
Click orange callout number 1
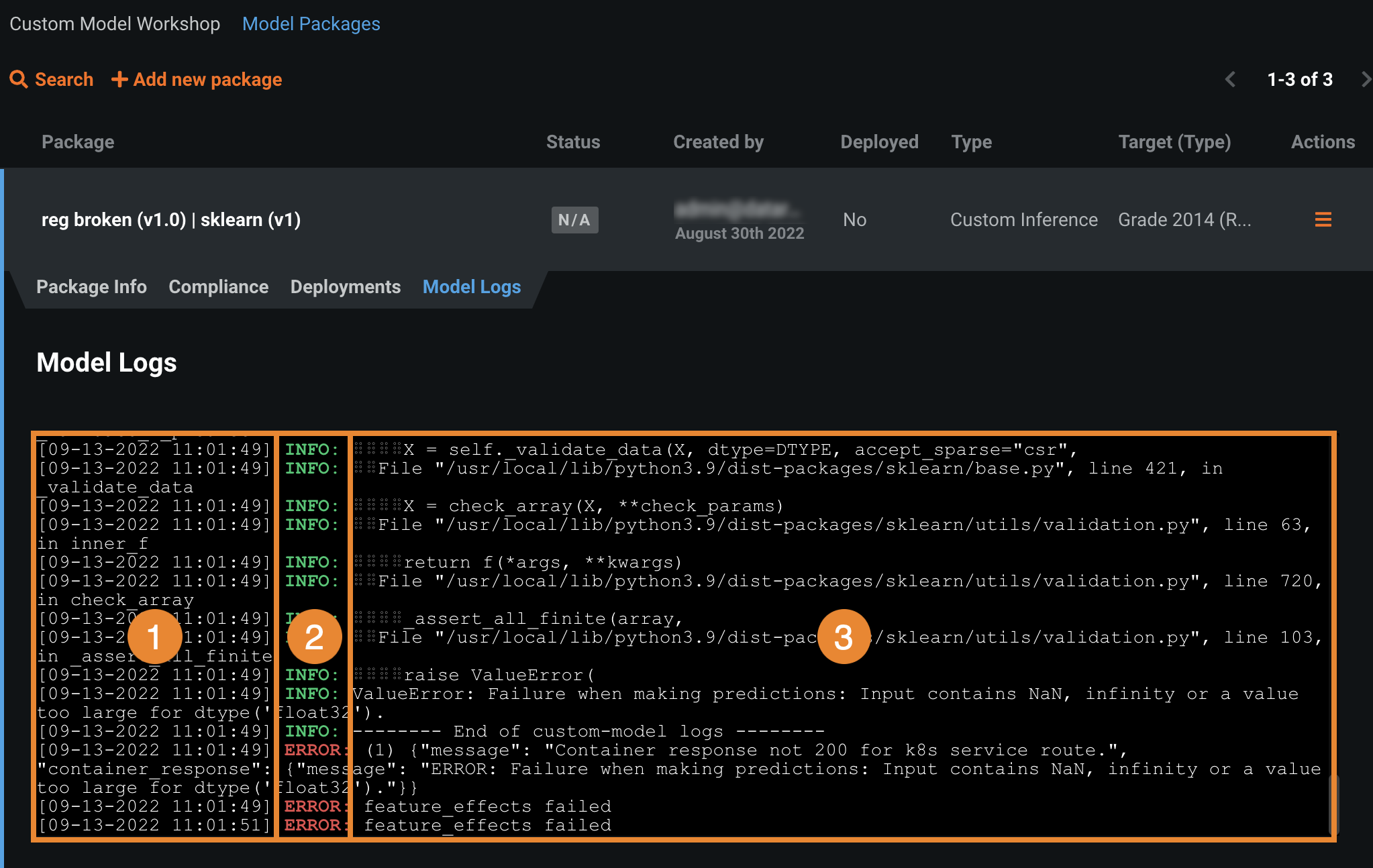pos(154,637)
